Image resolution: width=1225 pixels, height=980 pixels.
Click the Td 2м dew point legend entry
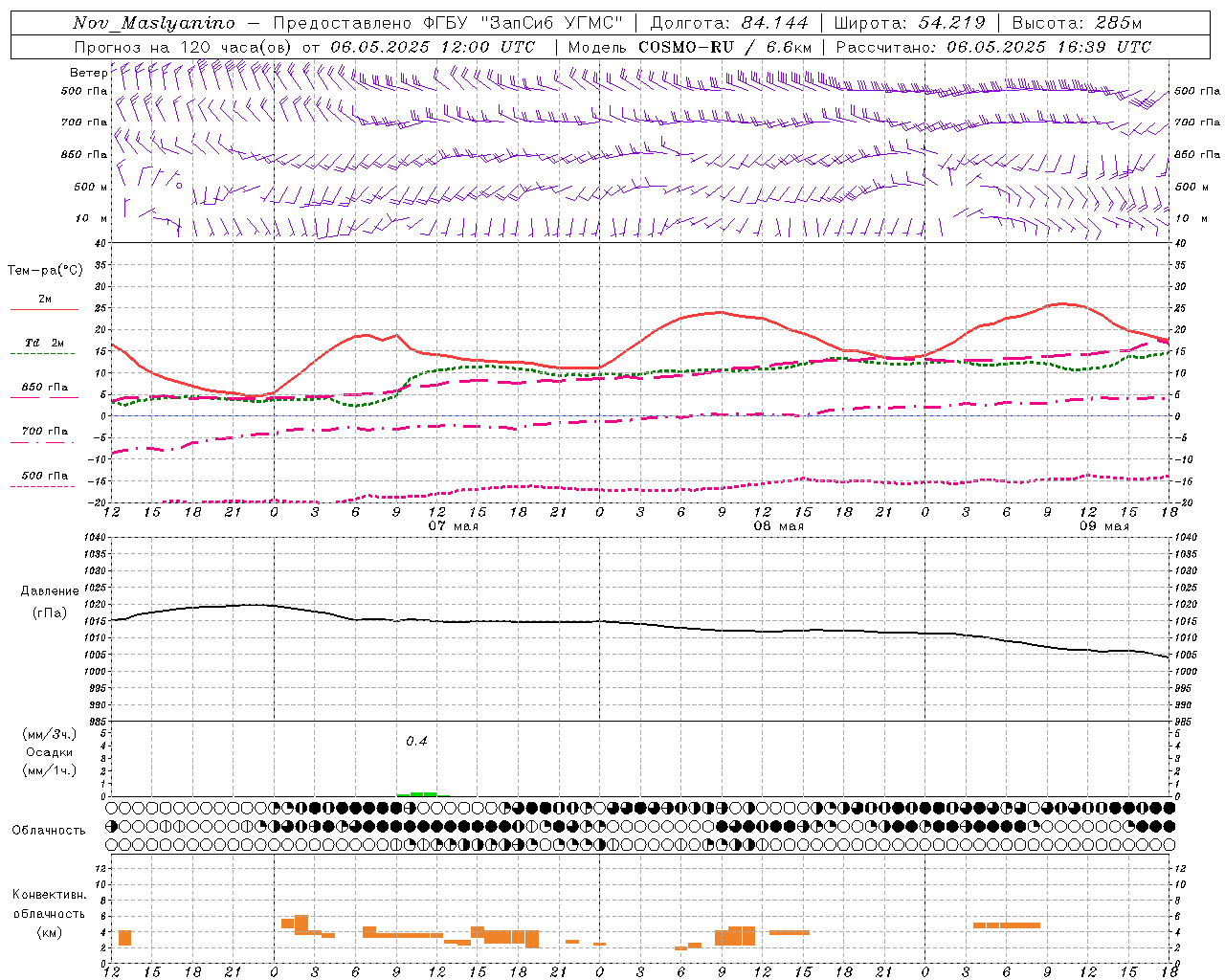point(44,343)
